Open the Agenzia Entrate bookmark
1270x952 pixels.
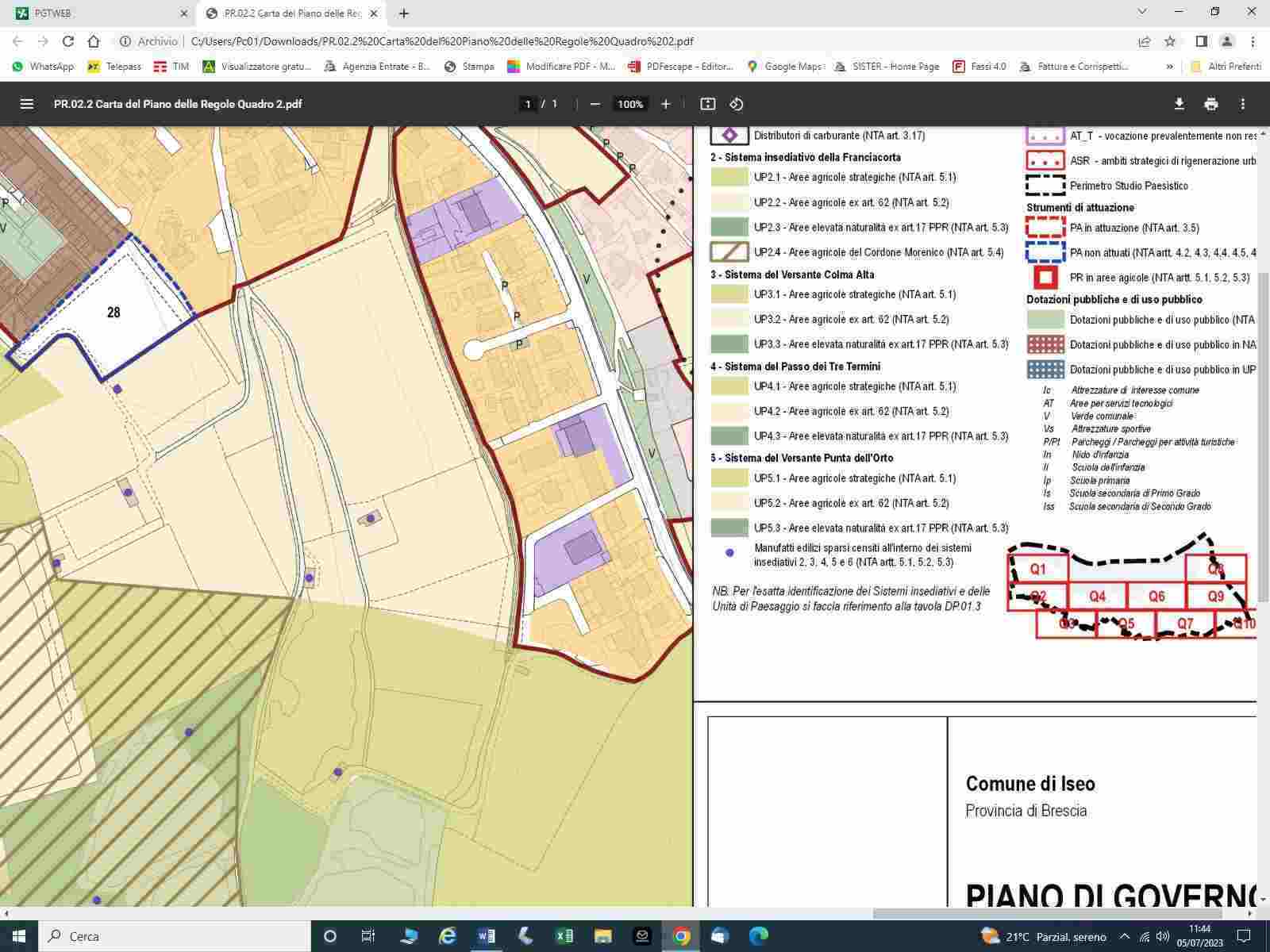(x=378, y=67)
